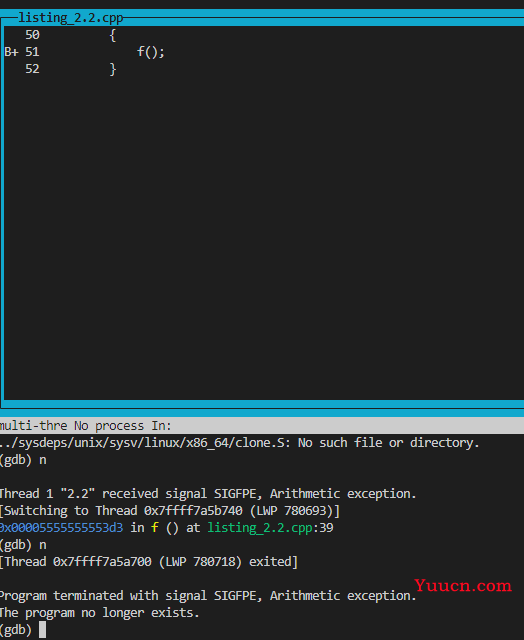Click the closing brace on line 52
524x640 pixels.
pos(113,69)
